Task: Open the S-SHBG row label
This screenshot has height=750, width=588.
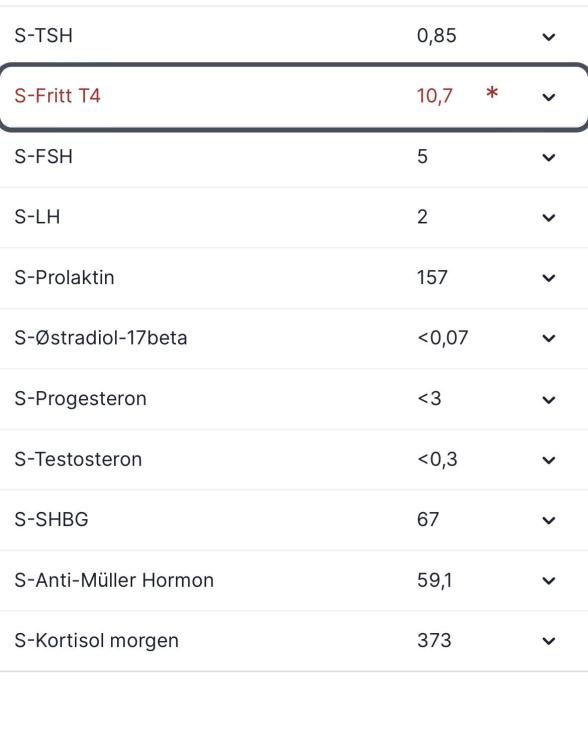Action: pyautogui.click(x=51, y=519)
